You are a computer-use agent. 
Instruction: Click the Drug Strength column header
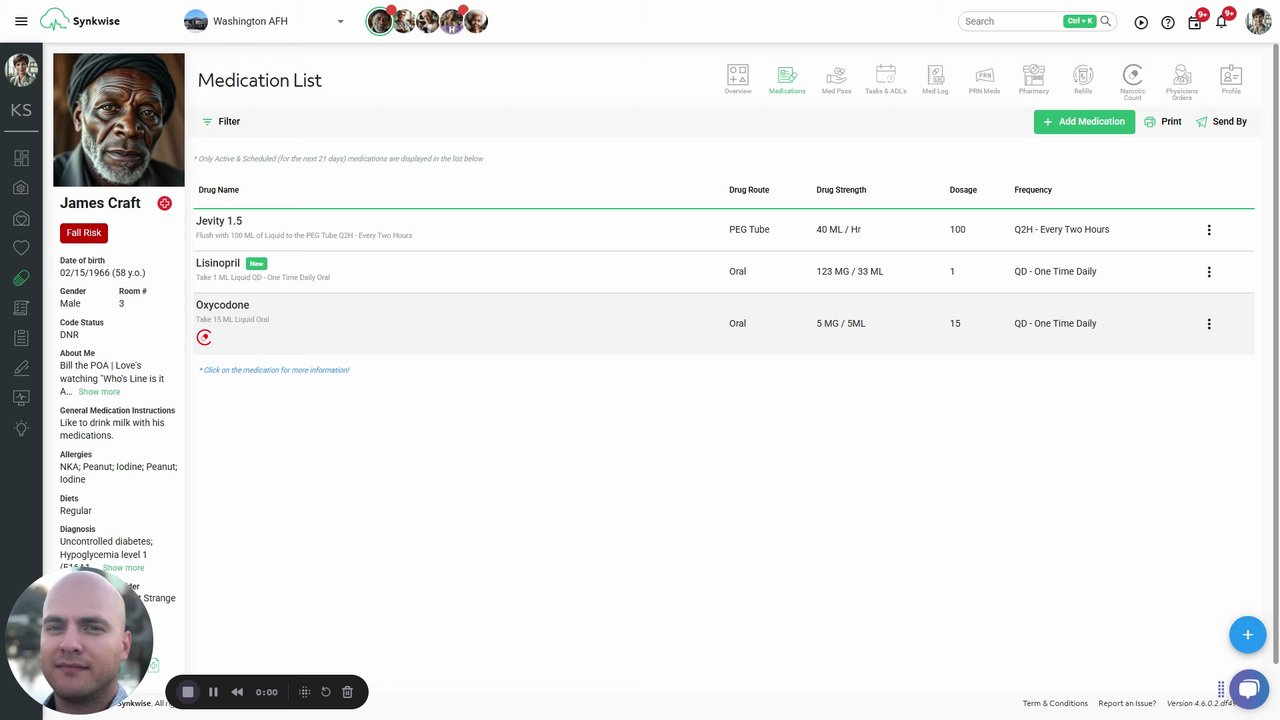tap(841, 190)
